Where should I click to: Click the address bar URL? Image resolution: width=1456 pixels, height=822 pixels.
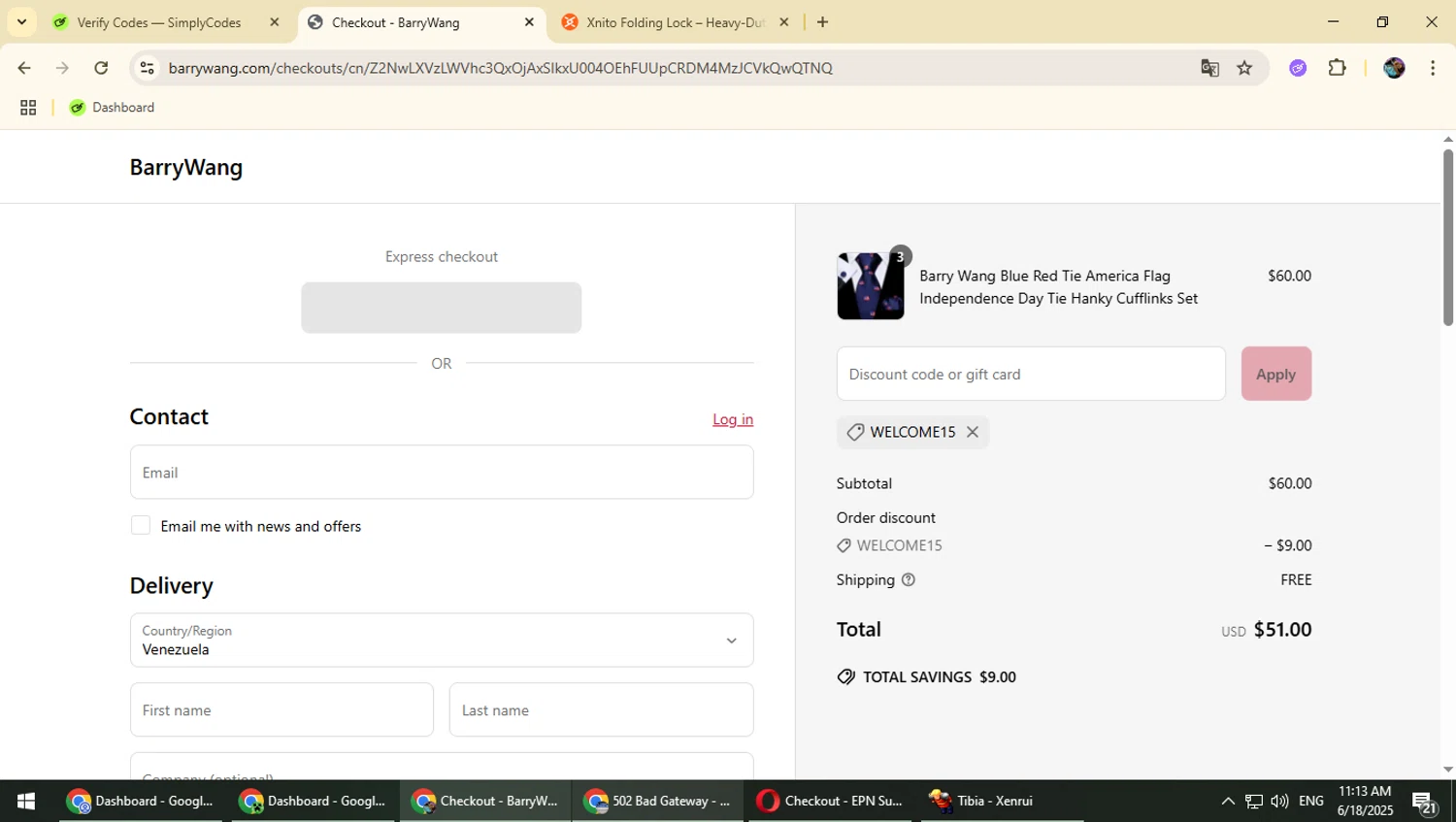click(x=500, y=68)
